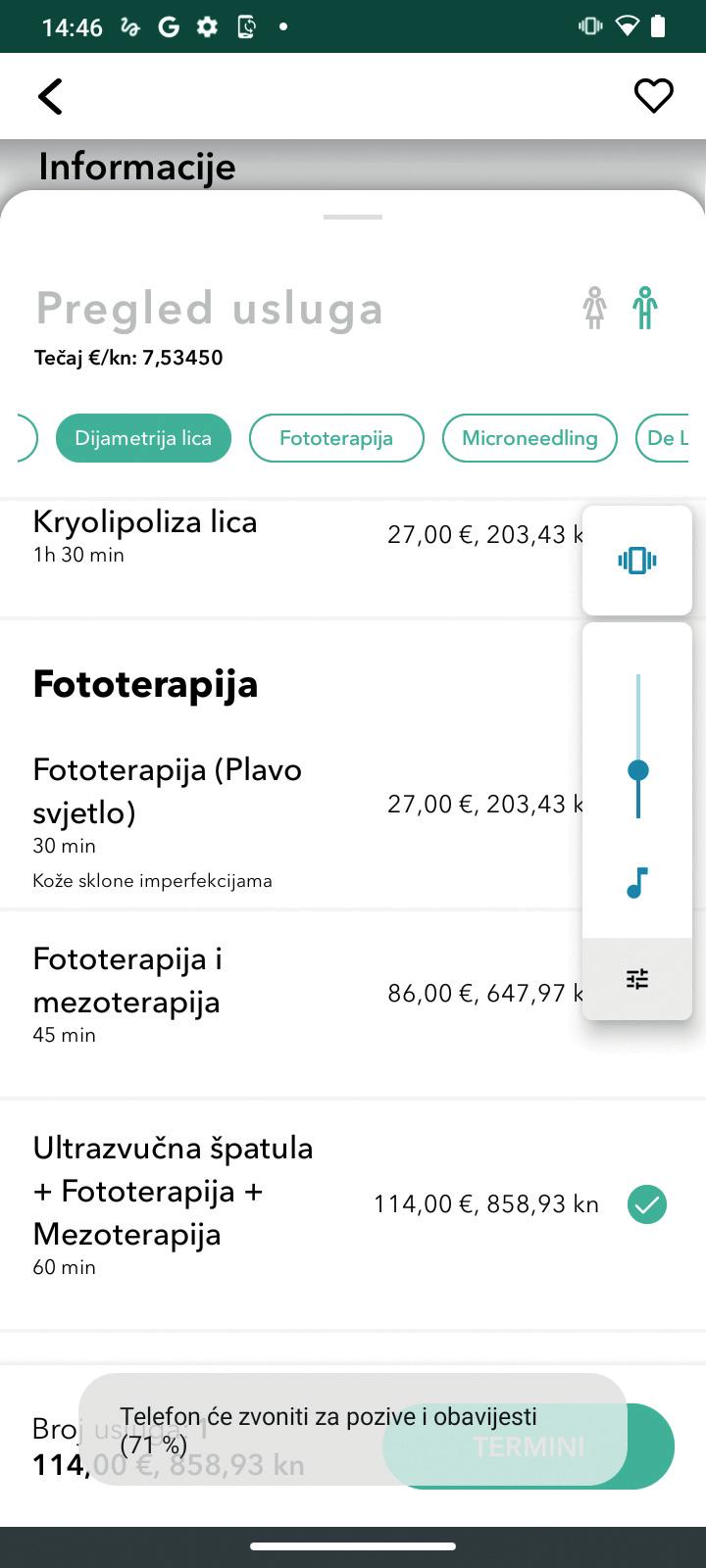Select the female gender icon
706x1568 pixels.
coord(594,308)
